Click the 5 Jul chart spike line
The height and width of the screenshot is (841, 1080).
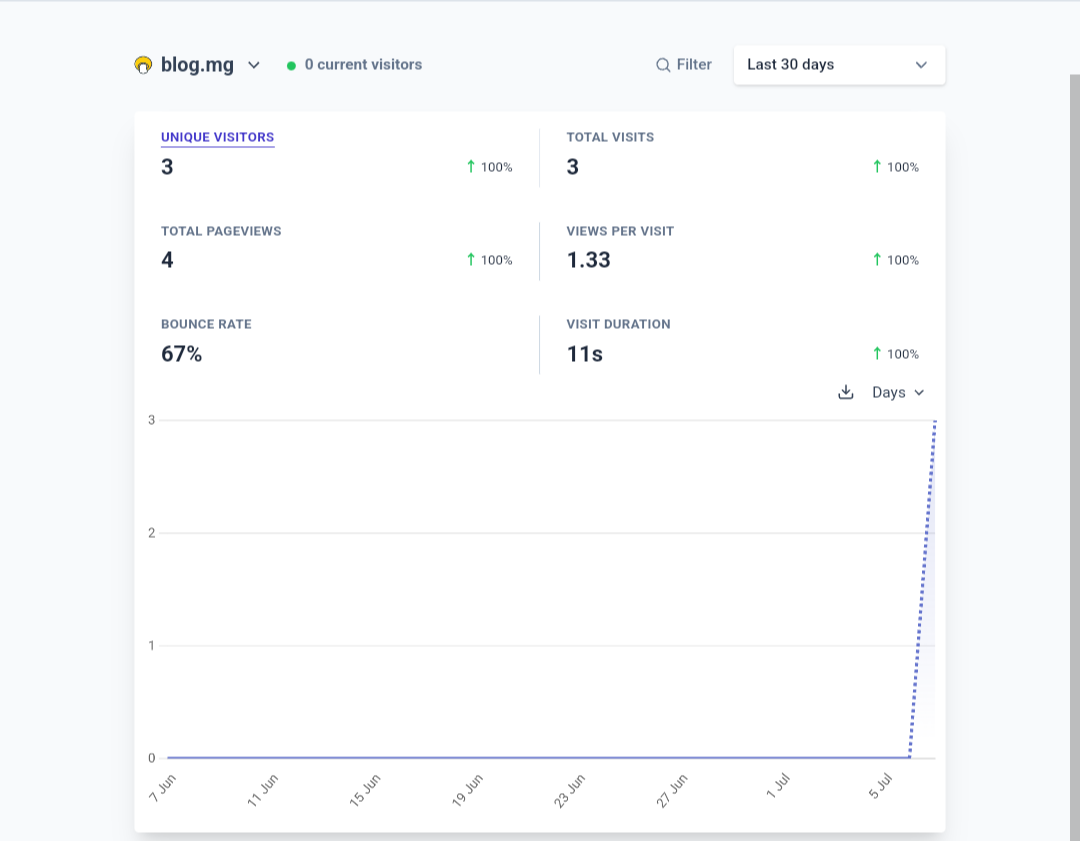[x=922, y=590]
